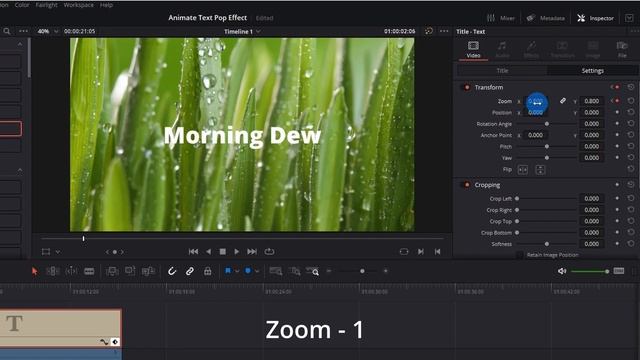The image size is (640, 360).
Task: Toggle loop playback button
Action: (269, 251)
